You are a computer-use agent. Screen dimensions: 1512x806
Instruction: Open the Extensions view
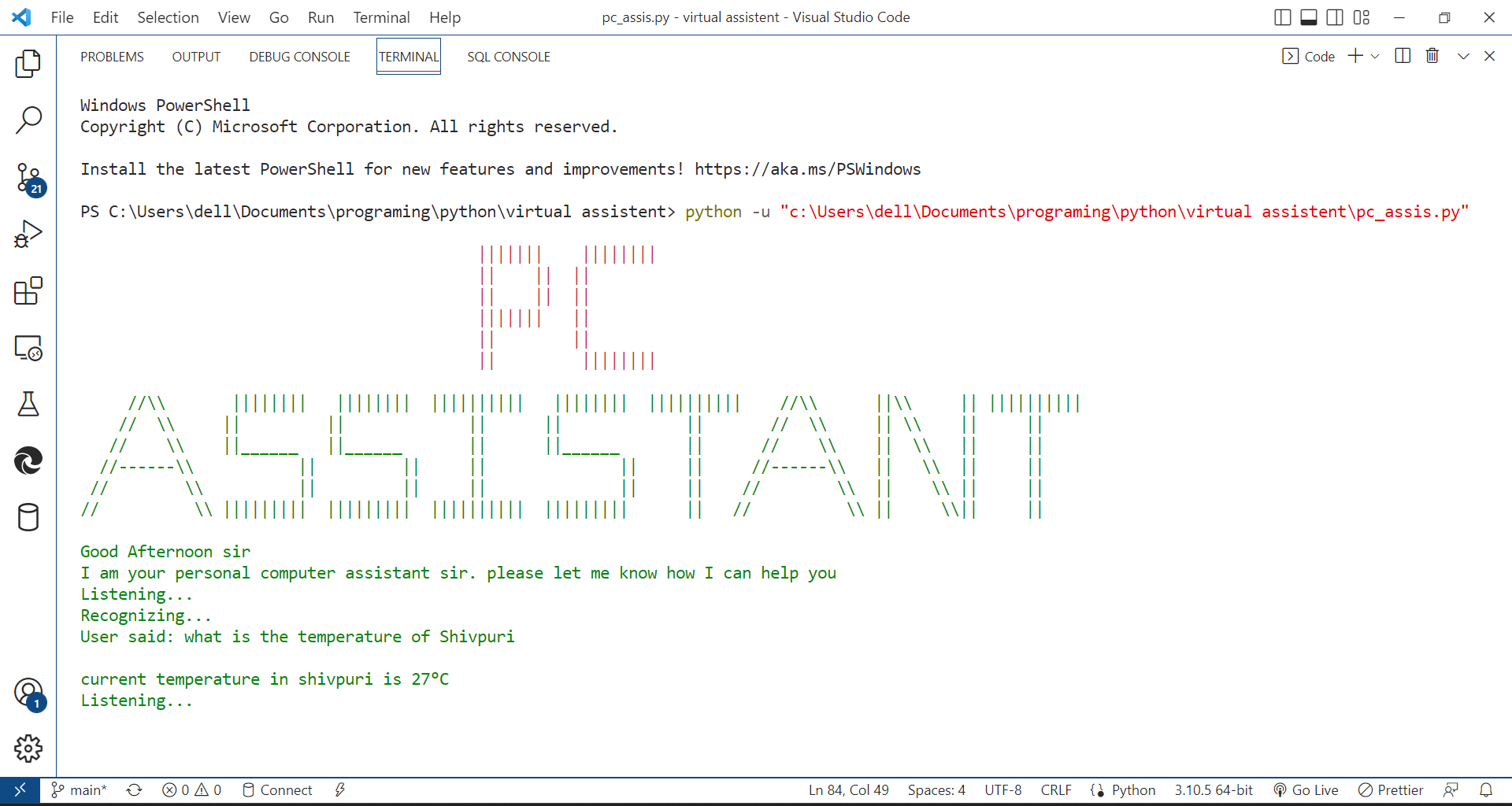(28, 290)
